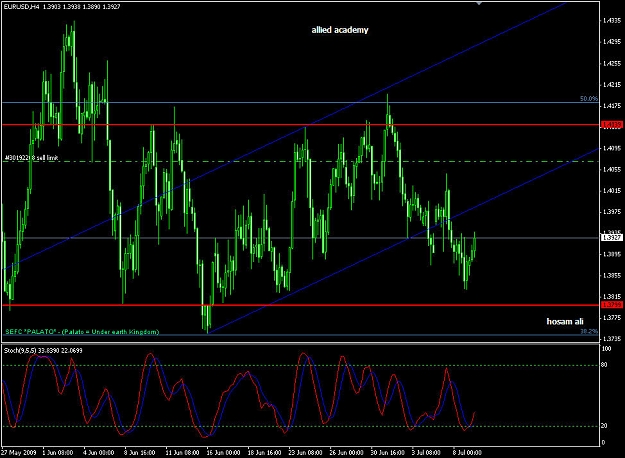Click the 1.3815 price axis value

[612, 297]
